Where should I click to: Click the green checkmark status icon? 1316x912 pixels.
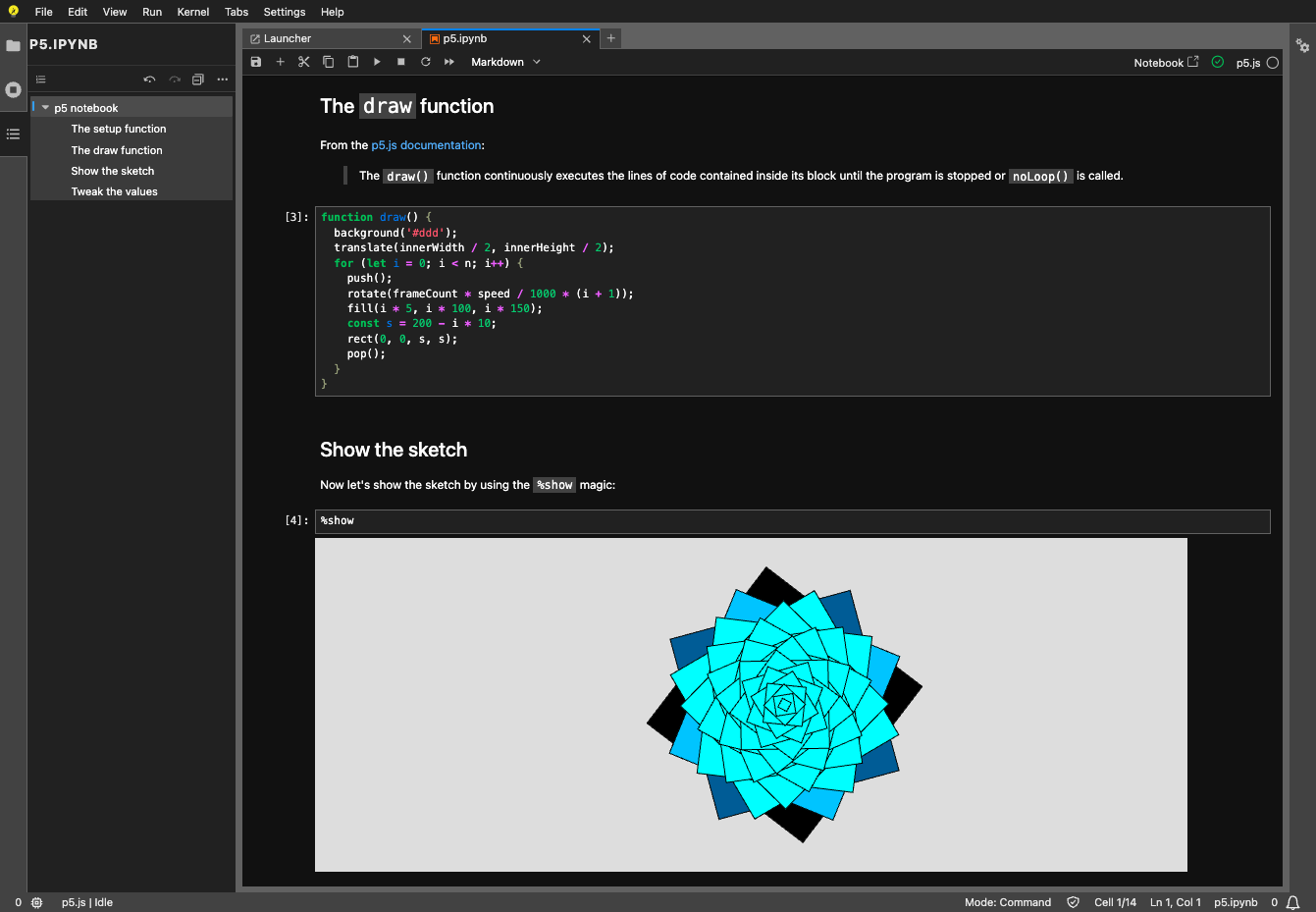[x=1218, y=62]
